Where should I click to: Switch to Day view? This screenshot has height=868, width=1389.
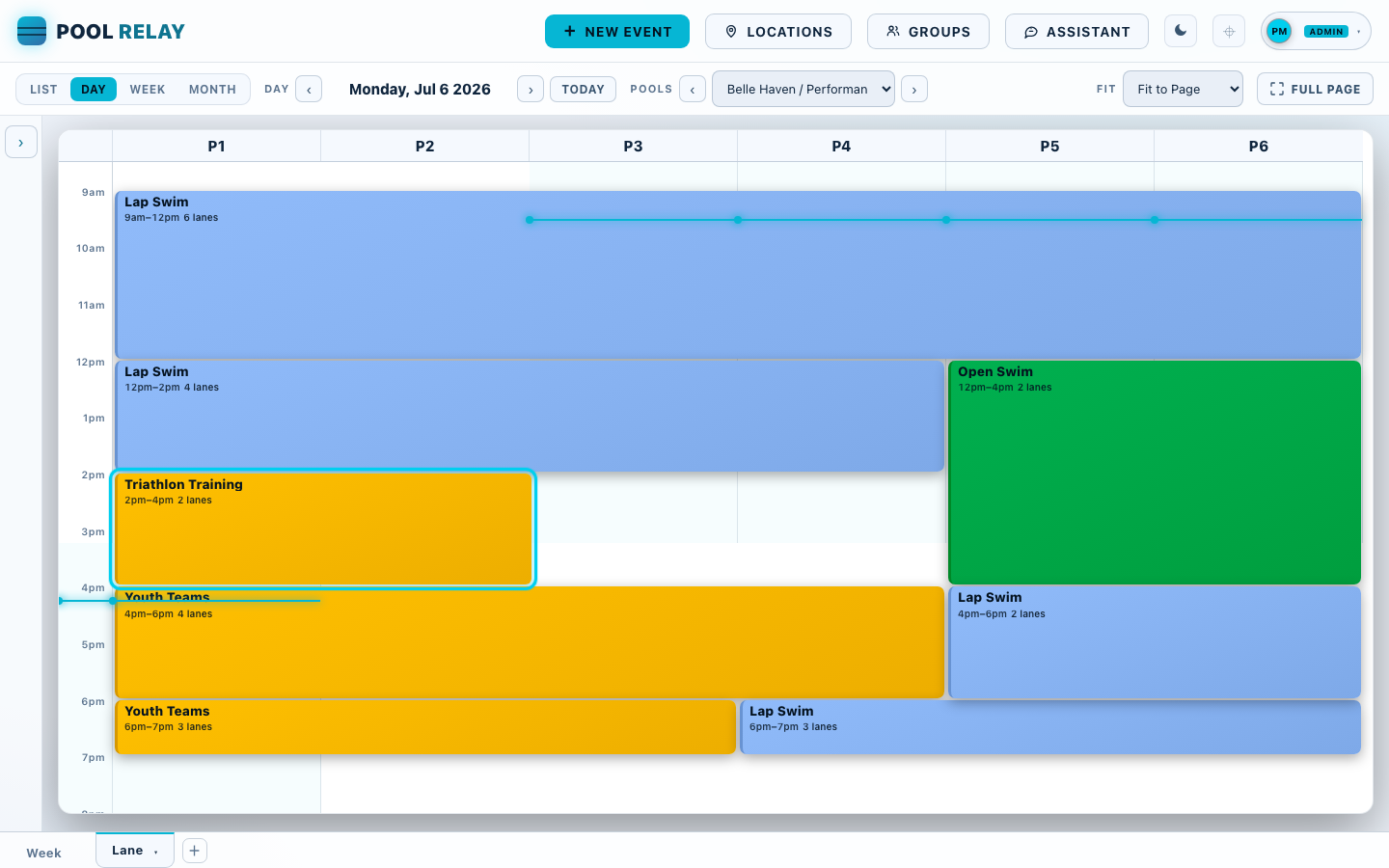click(94, 89)
